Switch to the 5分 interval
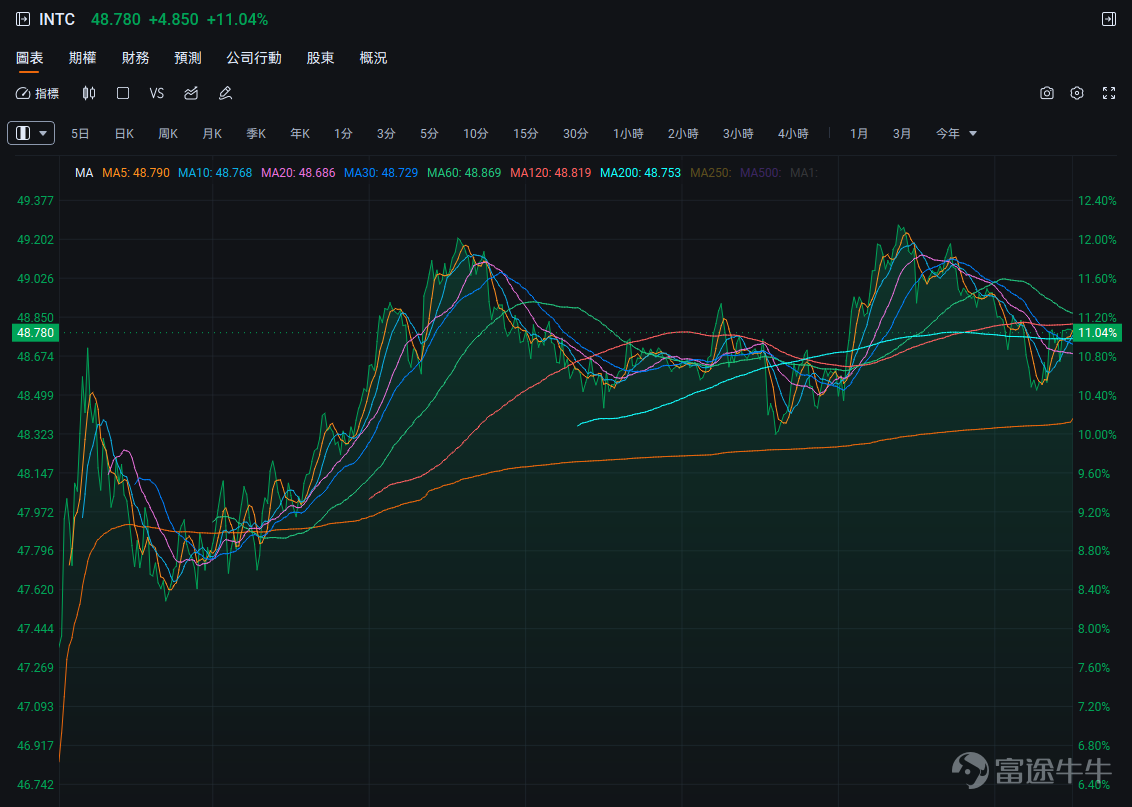Screen dimensions: 1132x807 click(x=430, y=134)
